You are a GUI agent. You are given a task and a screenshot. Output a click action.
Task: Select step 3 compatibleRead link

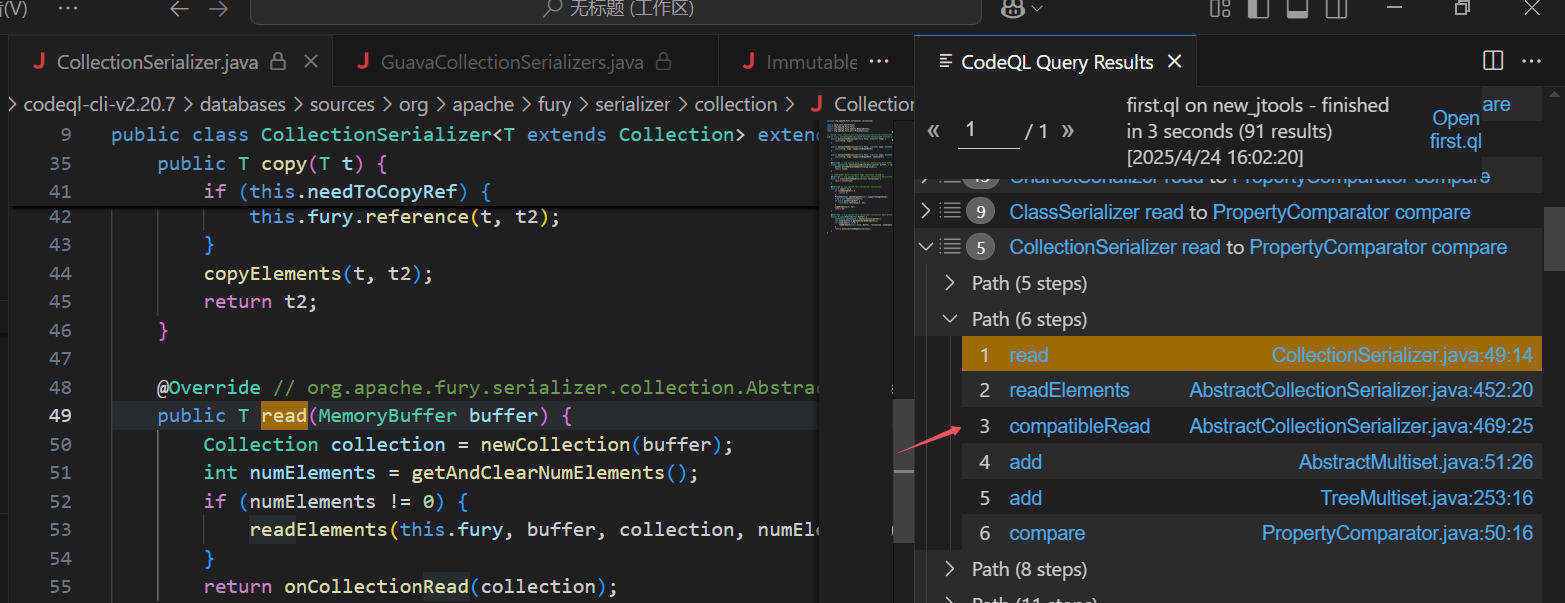(x=1079, y=426)
